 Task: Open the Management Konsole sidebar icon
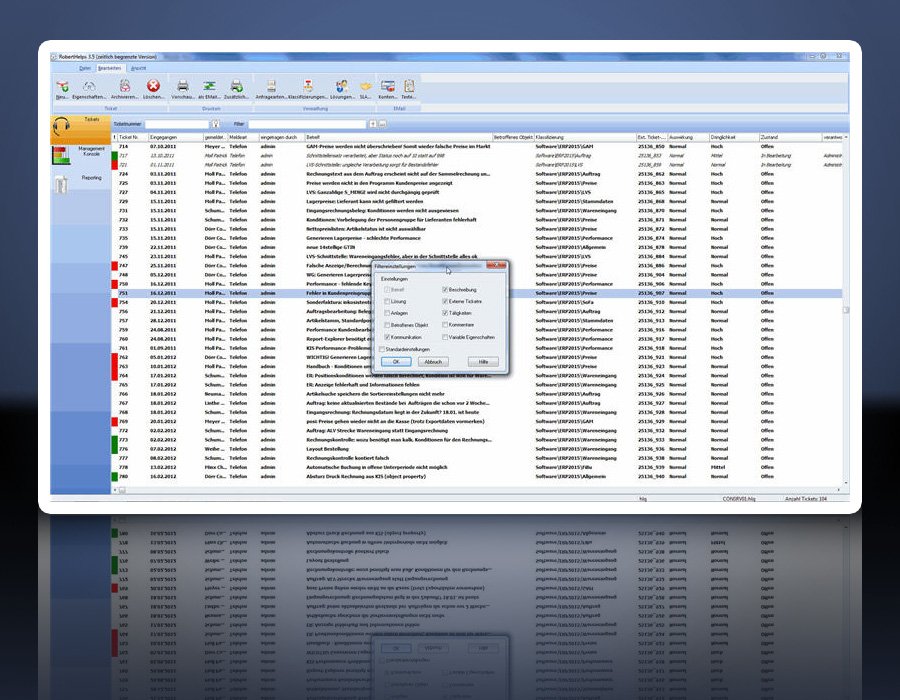pos(61,155)
